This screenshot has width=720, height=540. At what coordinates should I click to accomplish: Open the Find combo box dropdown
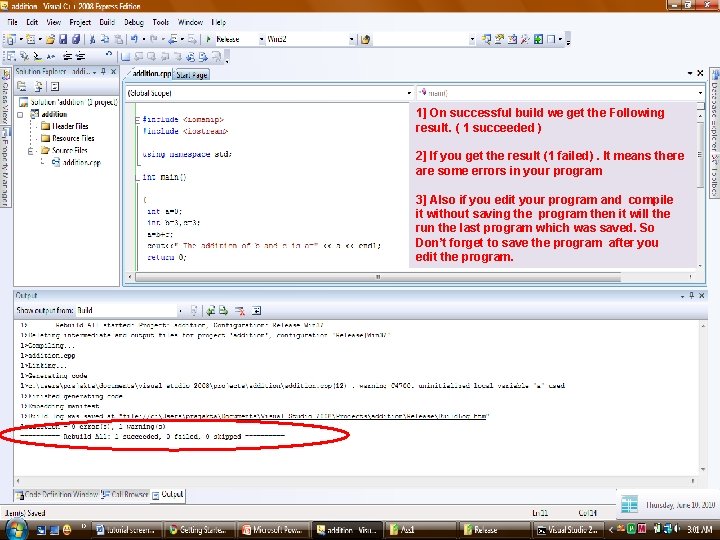pos(472,39)
